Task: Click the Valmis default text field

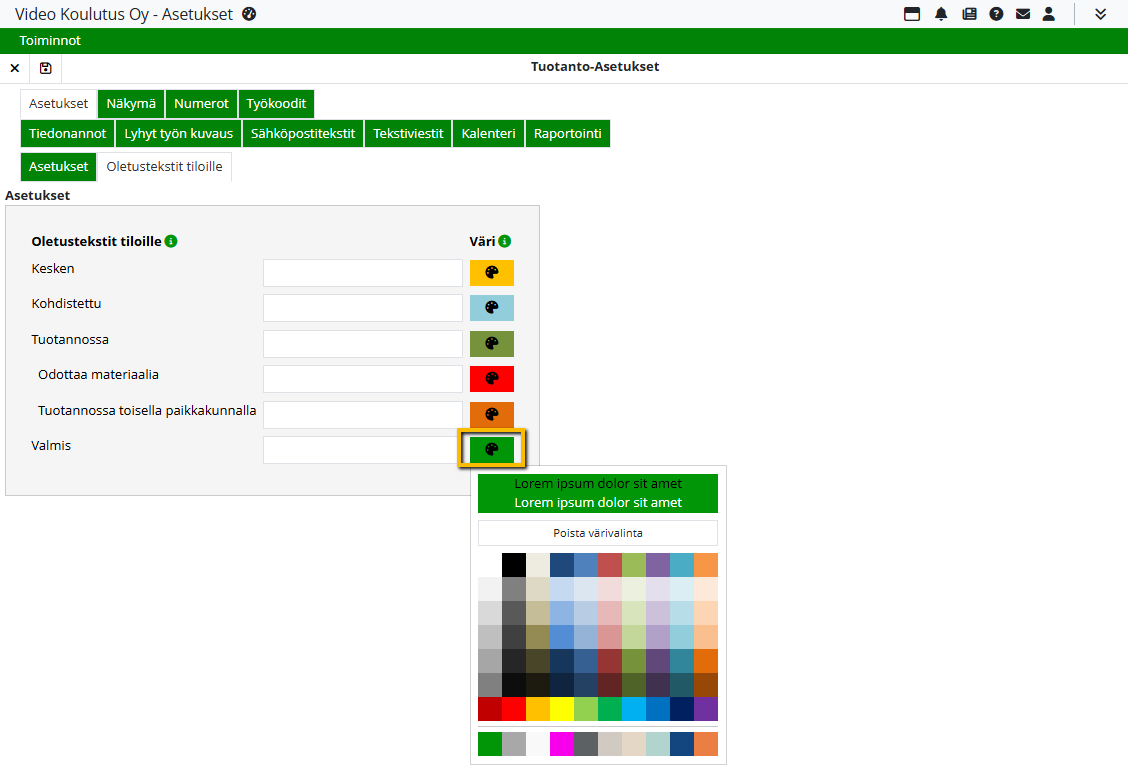Action: click(362, 450)
